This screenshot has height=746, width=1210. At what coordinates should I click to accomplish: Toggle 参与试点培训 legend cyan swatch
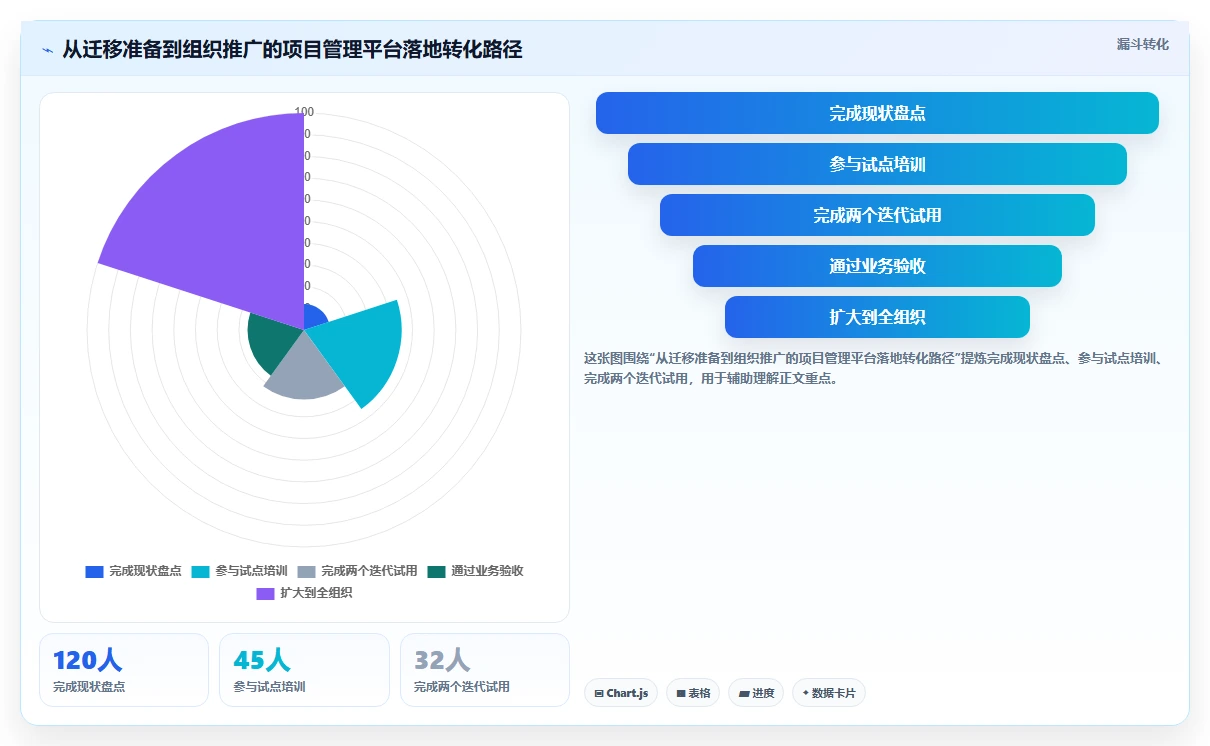pos(201,571)
